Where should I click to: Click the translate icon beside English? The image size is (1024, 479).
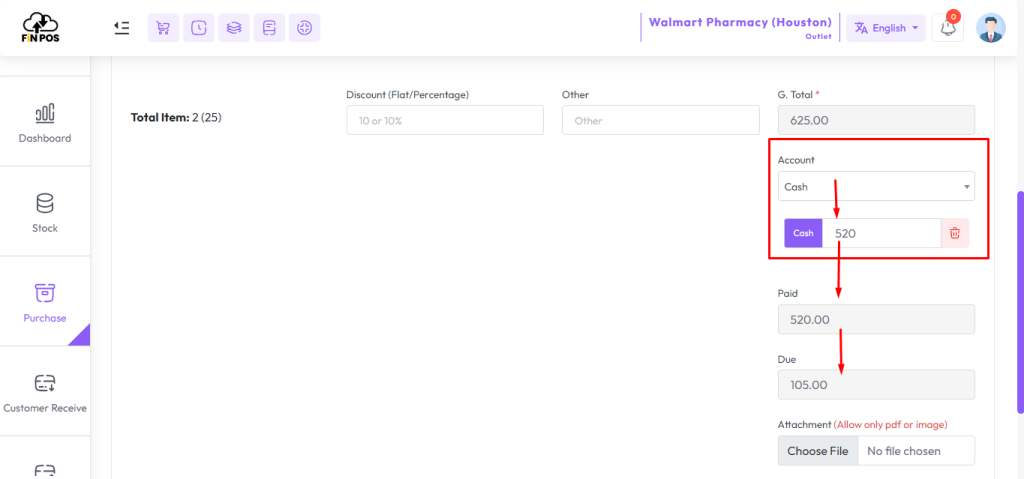861,28
